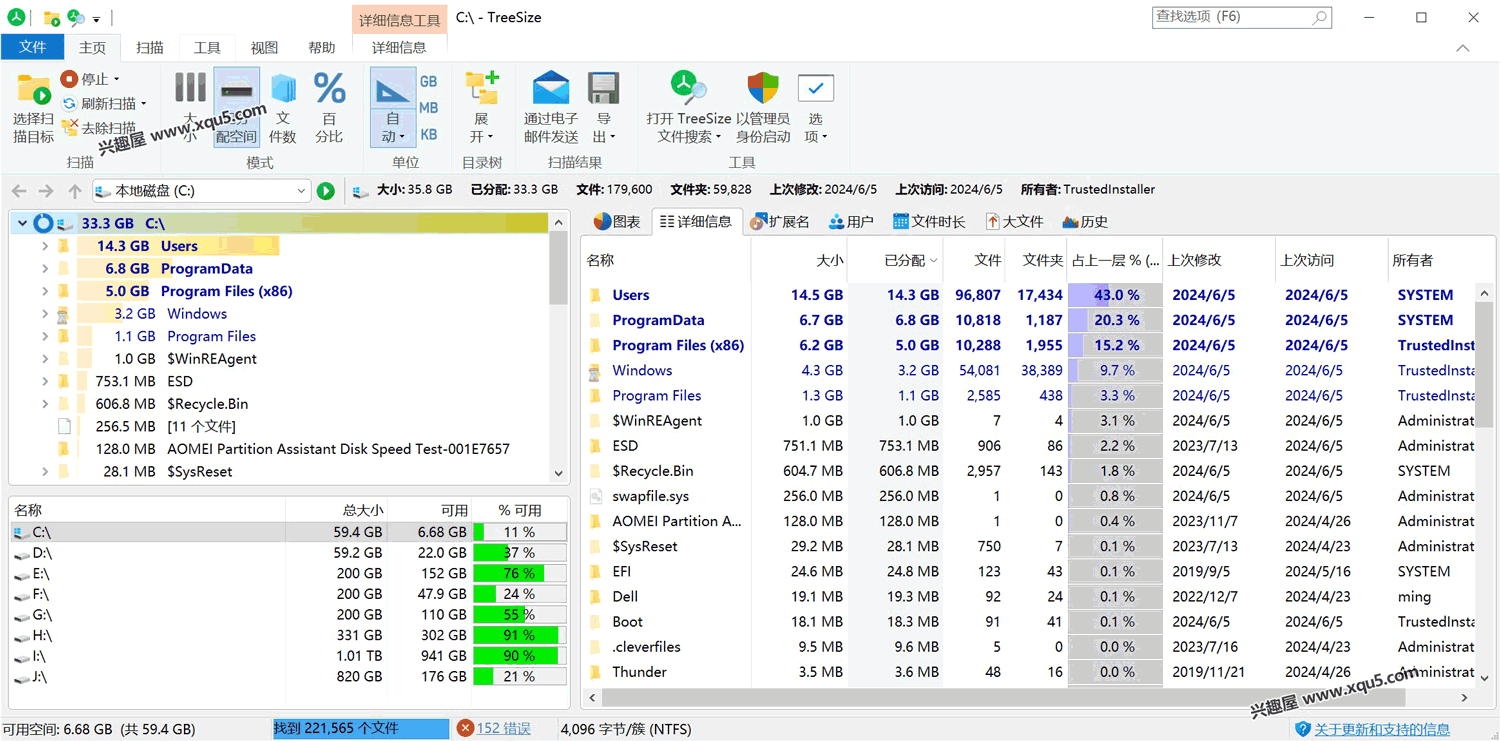1500x741 pixels.
Task: Open the History (历史) panel tab
Action: (1086, 222)
